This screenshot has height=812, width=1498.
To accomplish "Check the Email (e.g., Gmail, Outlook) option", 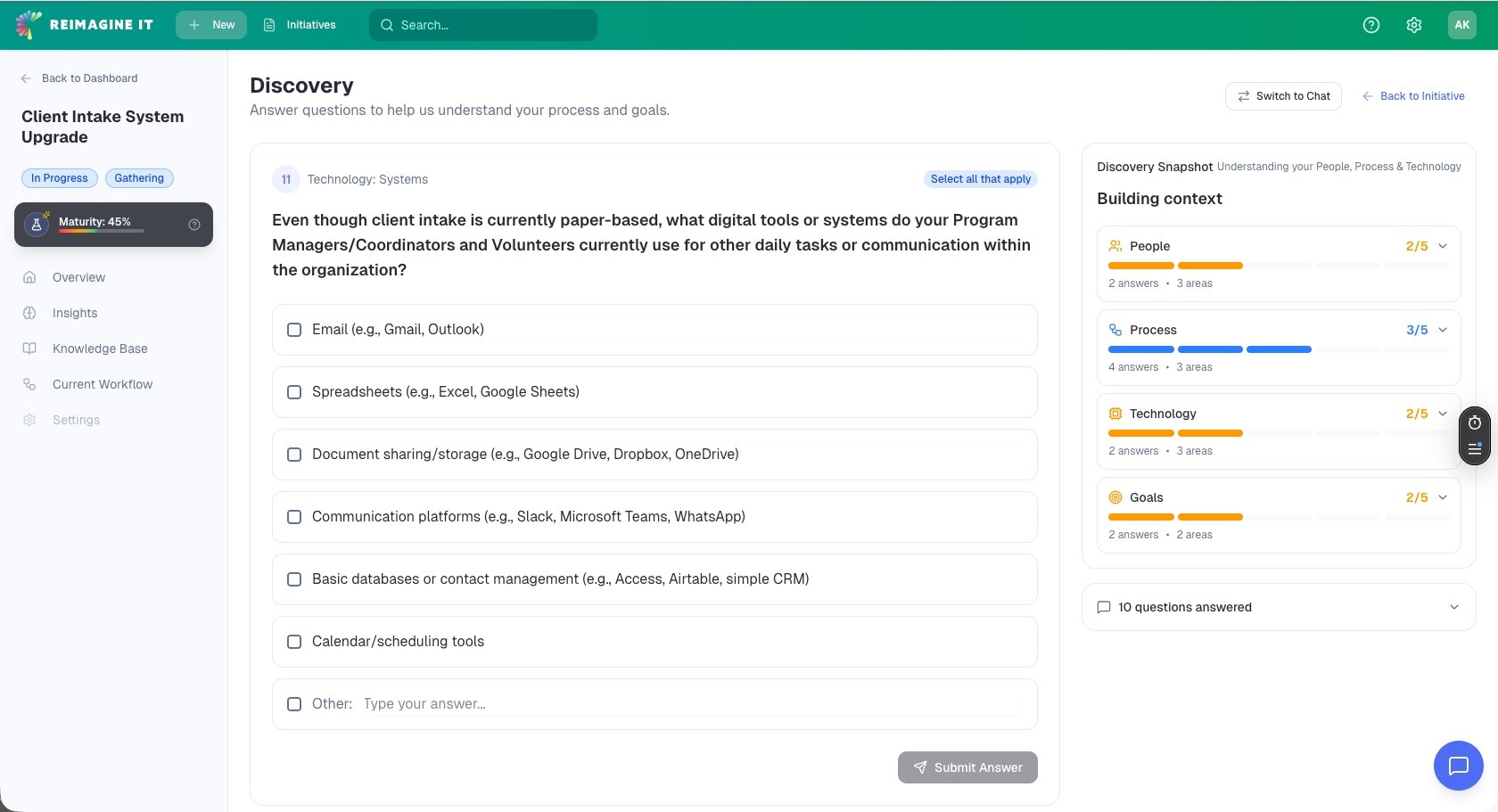I will click(294, 330).
